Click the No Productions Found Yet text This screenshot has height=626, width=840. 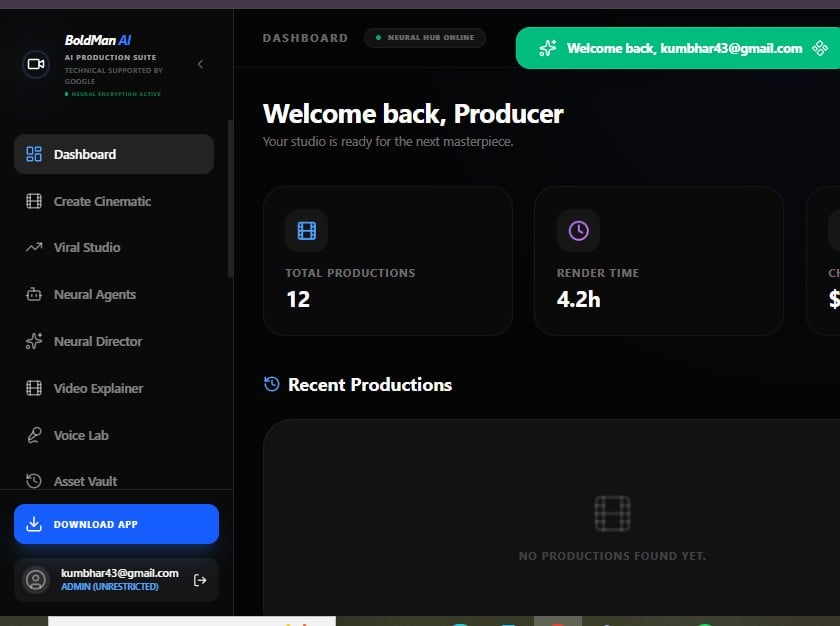point(612,556)
